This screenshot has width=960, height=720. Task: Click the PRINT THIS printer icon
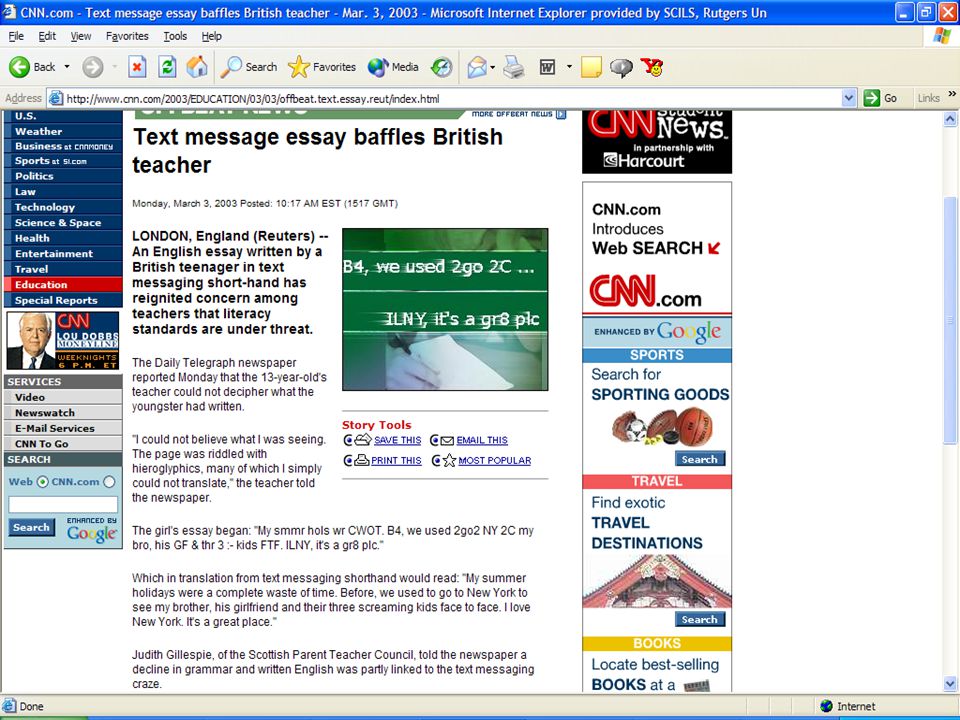362,460
